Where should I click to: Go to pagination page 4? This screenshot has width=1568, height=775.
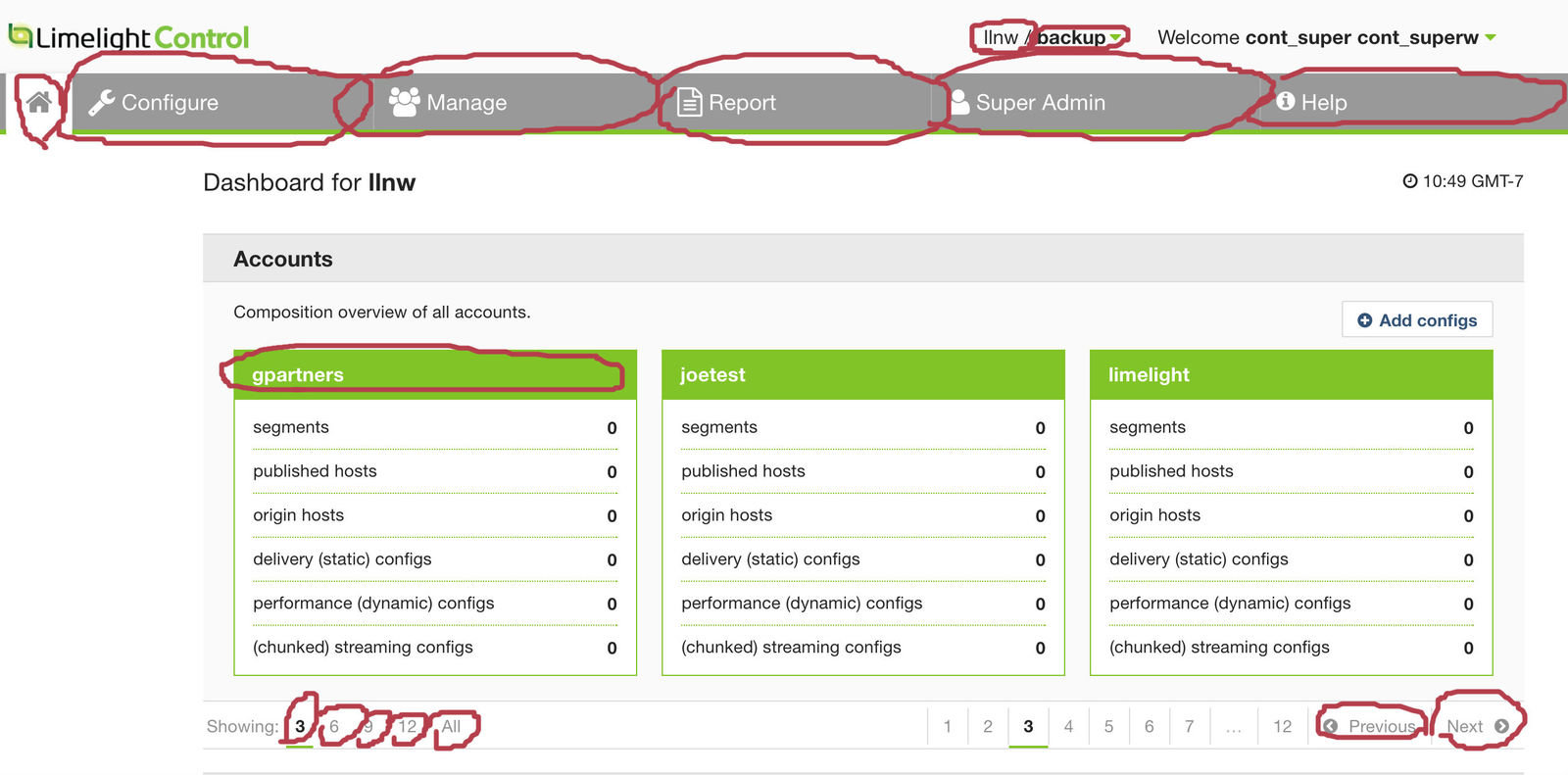1068,726
